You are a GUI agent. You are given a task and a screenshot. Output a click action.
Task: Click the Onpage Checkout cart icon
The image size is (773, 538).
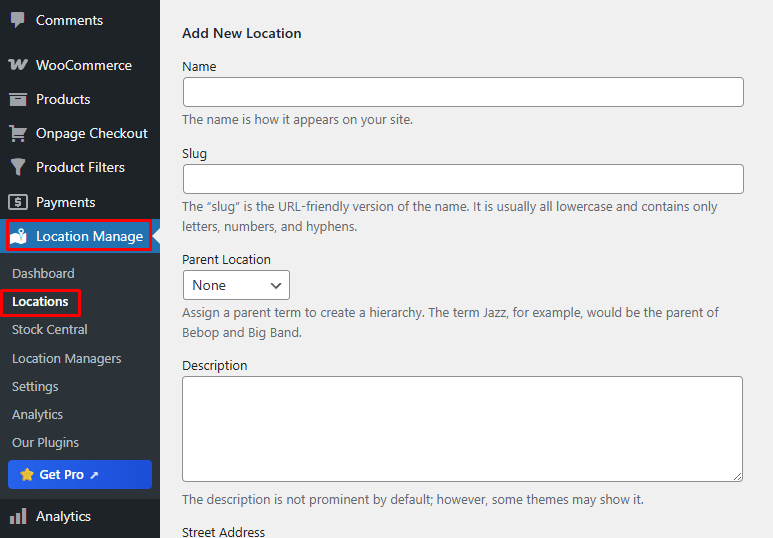(x=18, y=133)
